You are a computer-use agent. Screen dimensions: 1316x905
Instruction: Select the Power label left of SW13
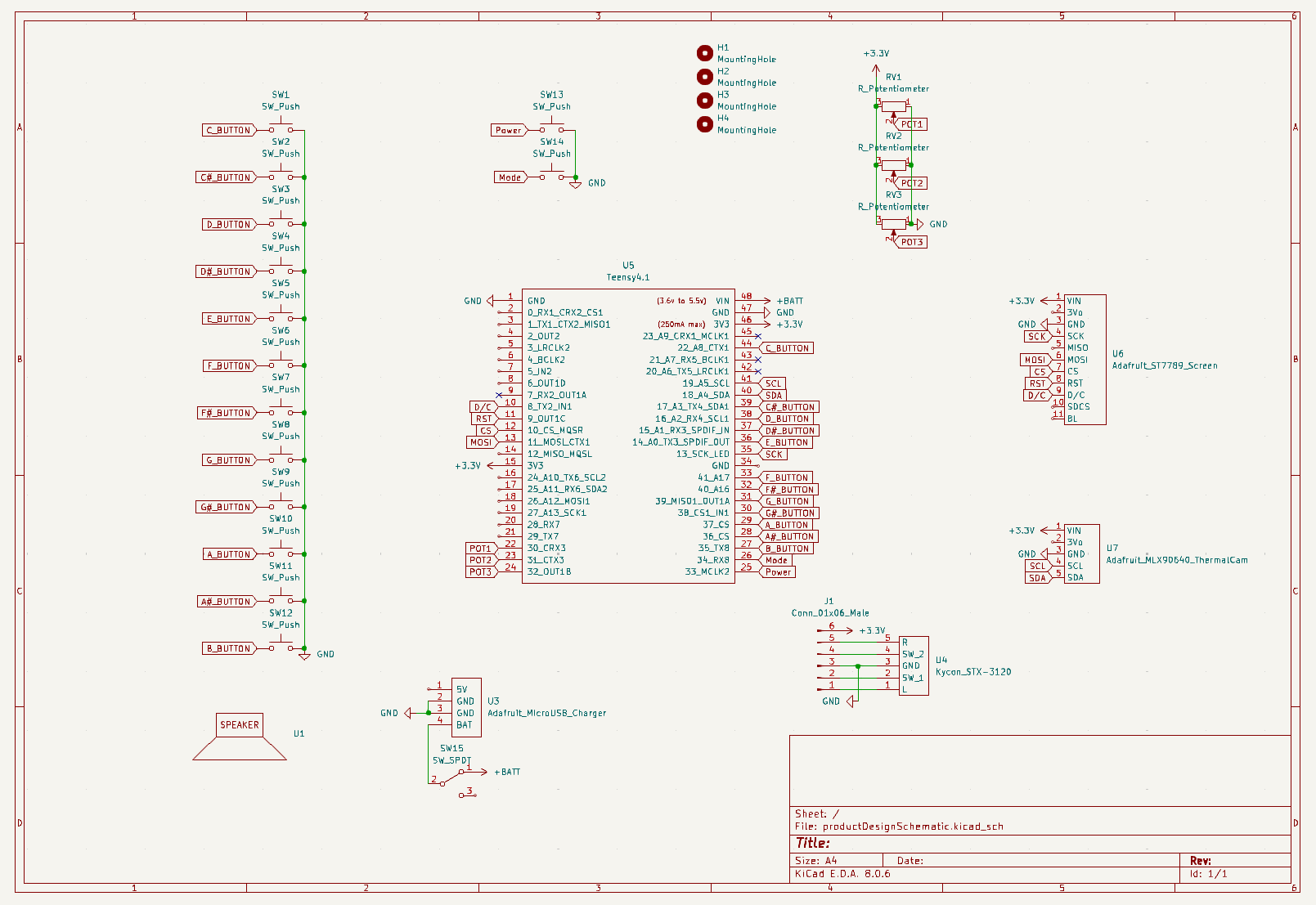[x=508, y=130]
